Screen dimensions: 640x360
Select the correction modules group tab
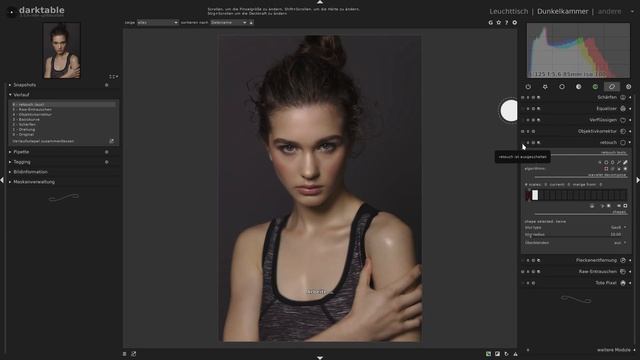(x=612, y=87)
